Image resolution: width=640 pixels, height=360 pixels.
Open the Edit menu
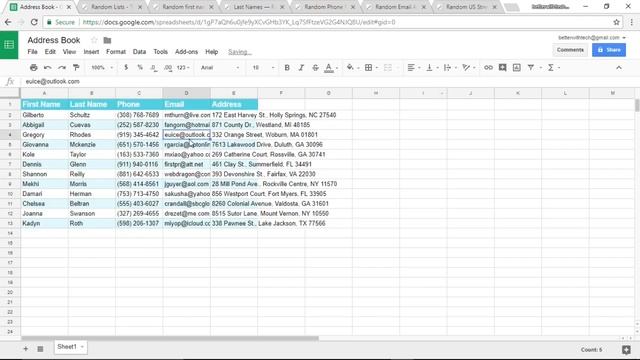[x=50, y=52]
